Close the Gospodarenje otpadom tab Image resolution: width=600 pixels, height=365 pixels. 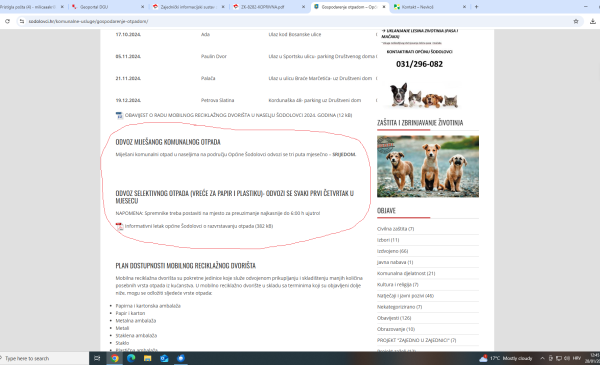pyautogui.click(x=384, y=7)
